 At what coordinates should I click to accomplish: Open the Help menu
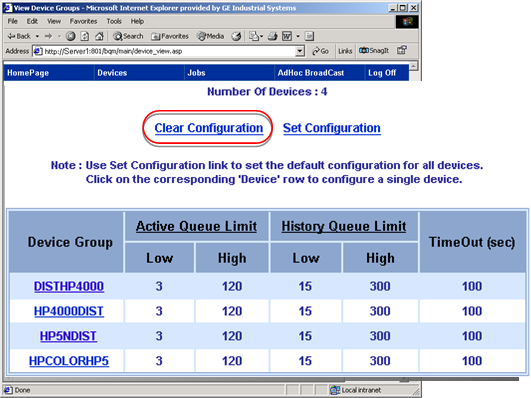[137, 21]
